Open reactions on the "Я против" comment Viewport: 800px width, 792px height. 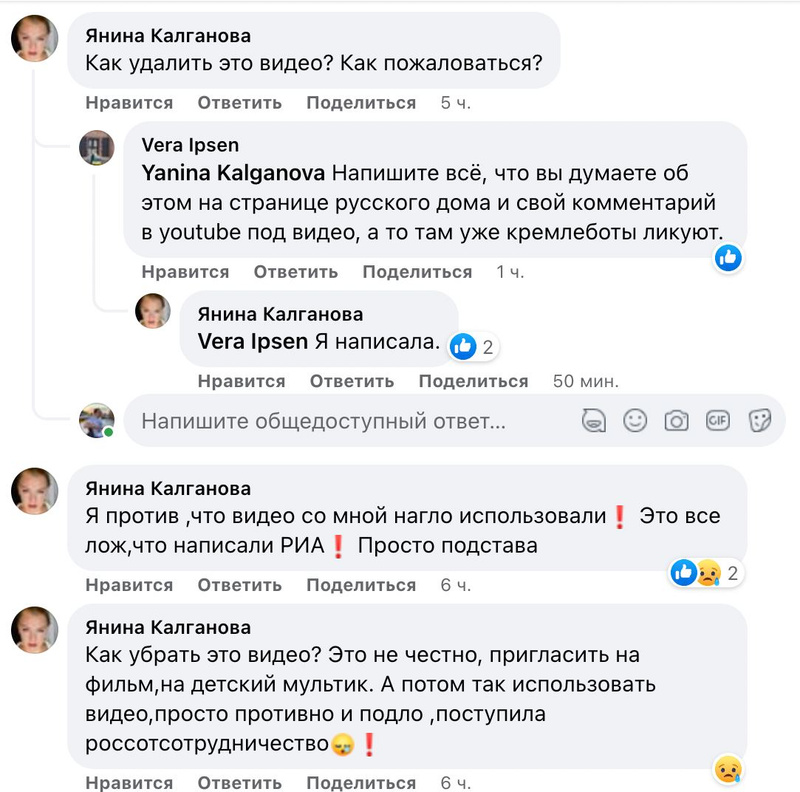click(705, 573)
